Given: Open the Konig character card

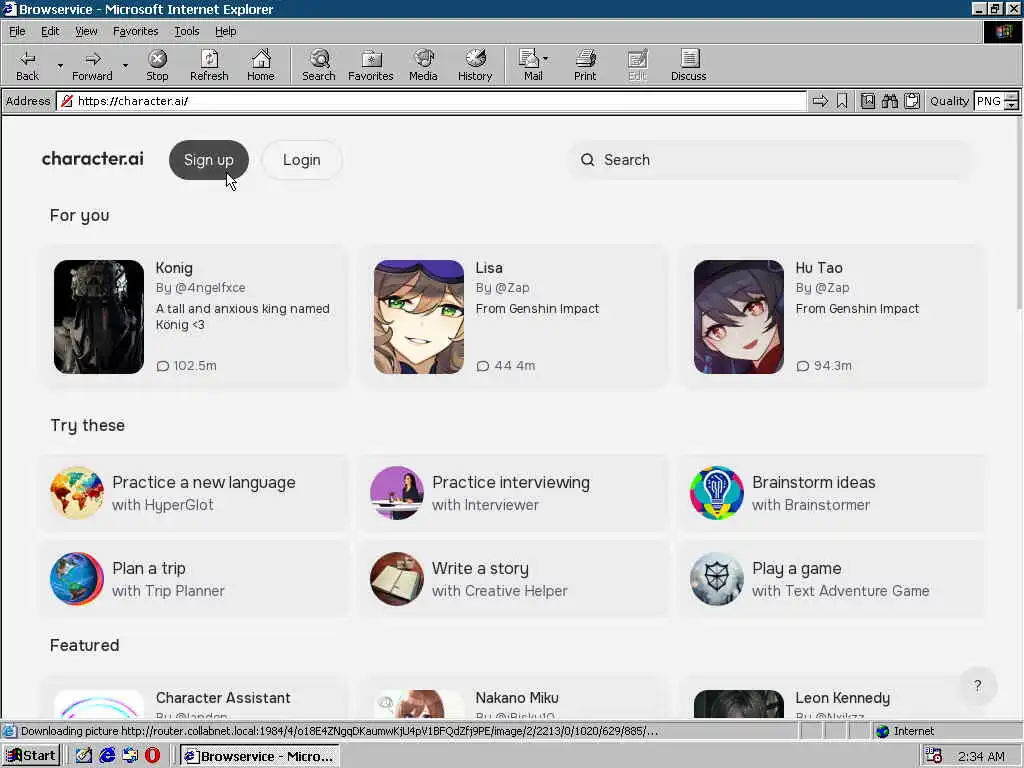Looking at the screenshot, I should tap(195, 317).
